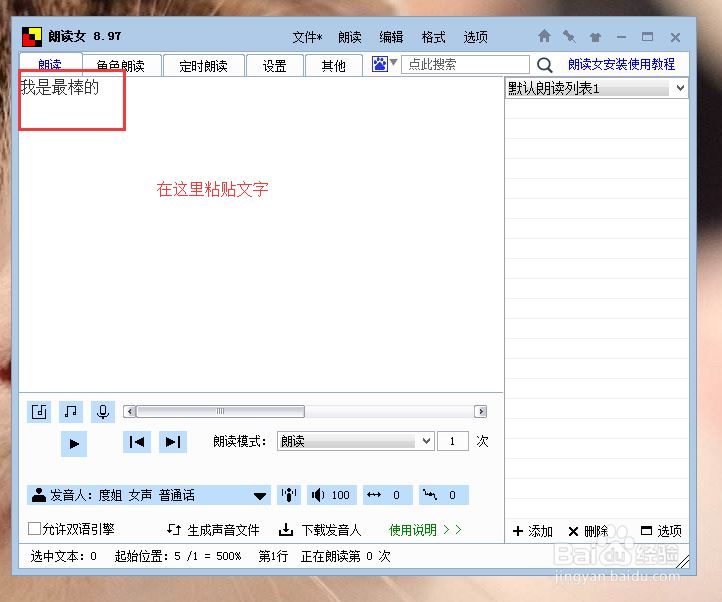Click the speed arrows 0 control
Image resolution: width=722 pixels, height=602 pixels.
click(x=387, y=495)
